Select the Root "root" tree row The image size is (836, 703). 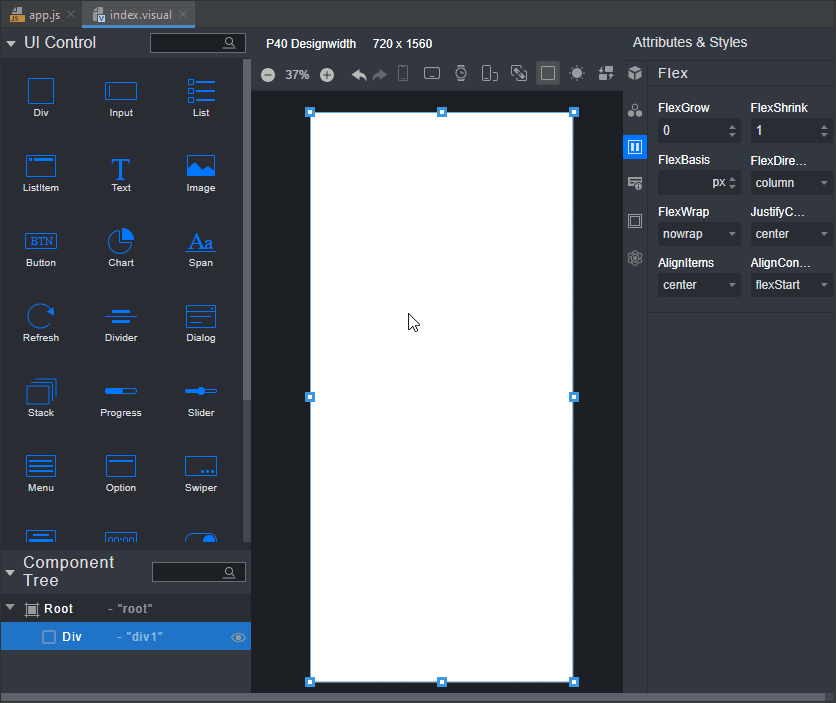pos(126,609)
